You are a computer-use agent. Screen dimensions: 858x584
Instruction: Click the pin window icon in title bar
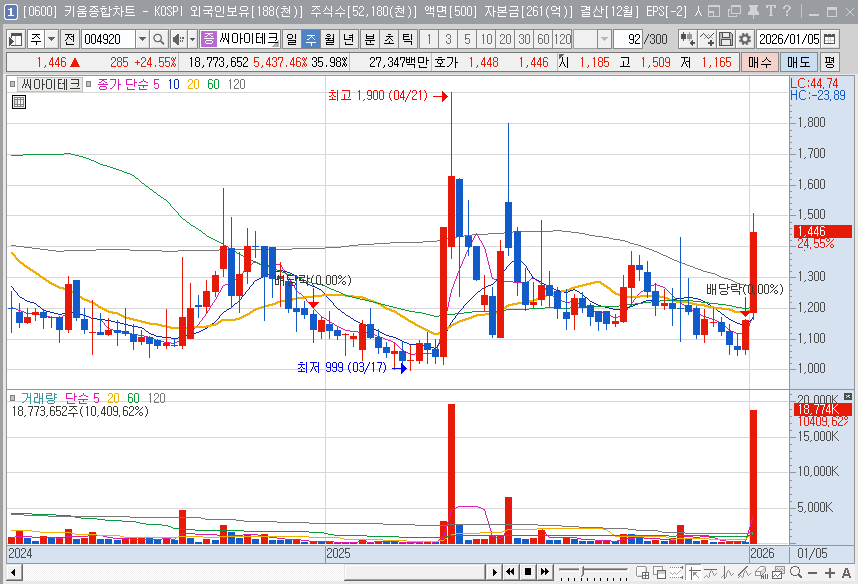click(x=753, y=10)
